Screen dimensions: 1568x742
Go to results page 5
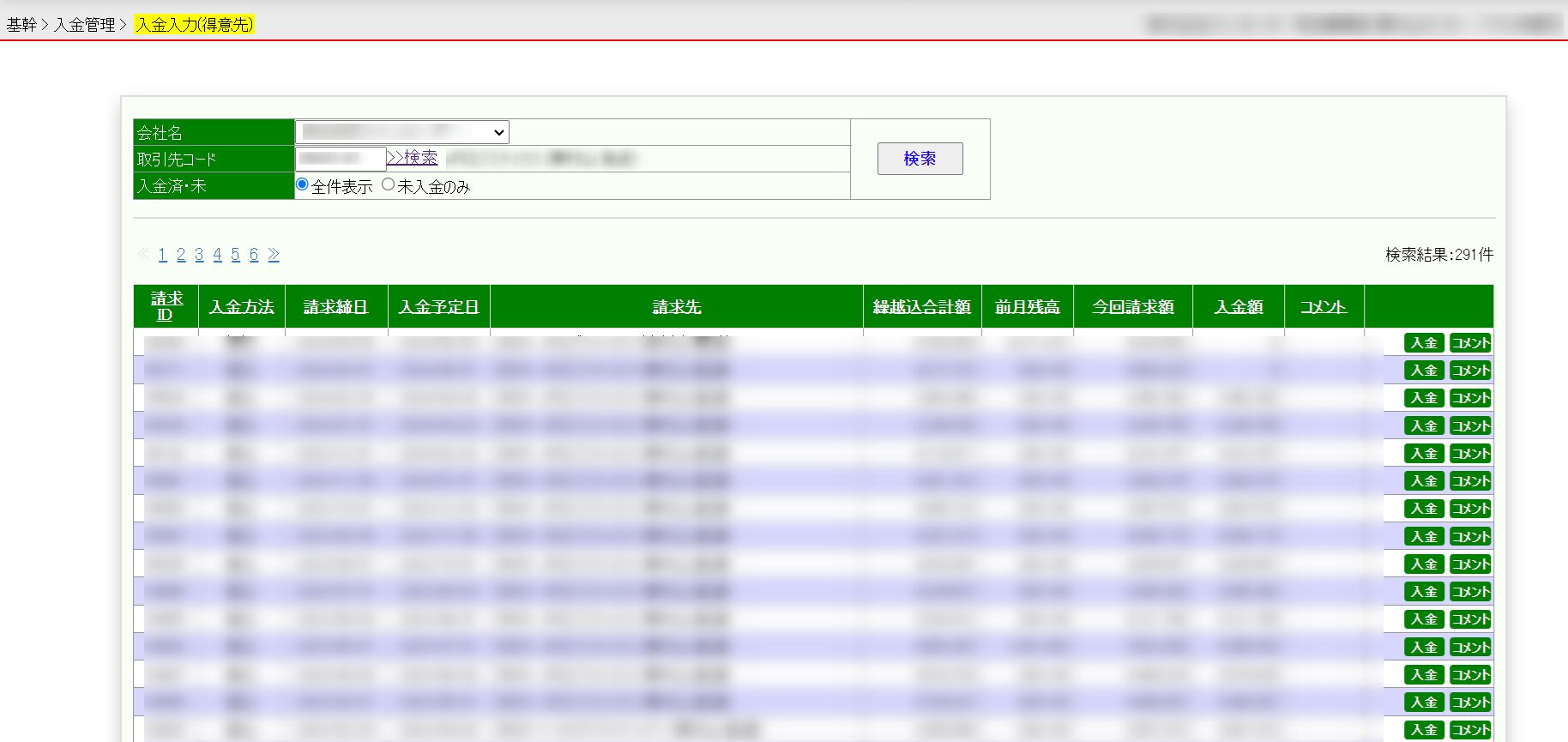click(235, 255)
